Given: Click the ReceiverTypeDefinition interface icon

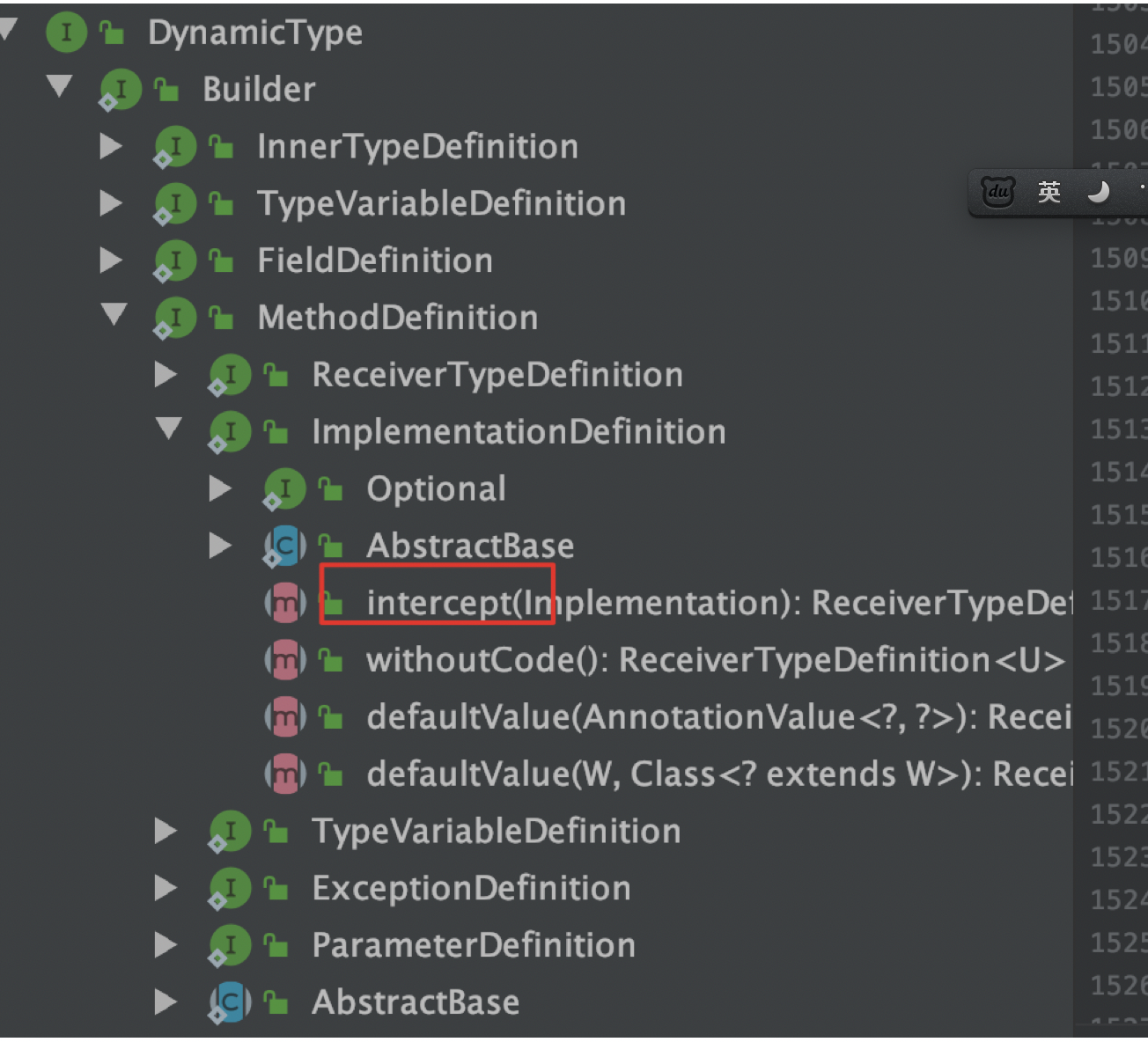Looking at the screenshot, I should [x=230, y=375].
